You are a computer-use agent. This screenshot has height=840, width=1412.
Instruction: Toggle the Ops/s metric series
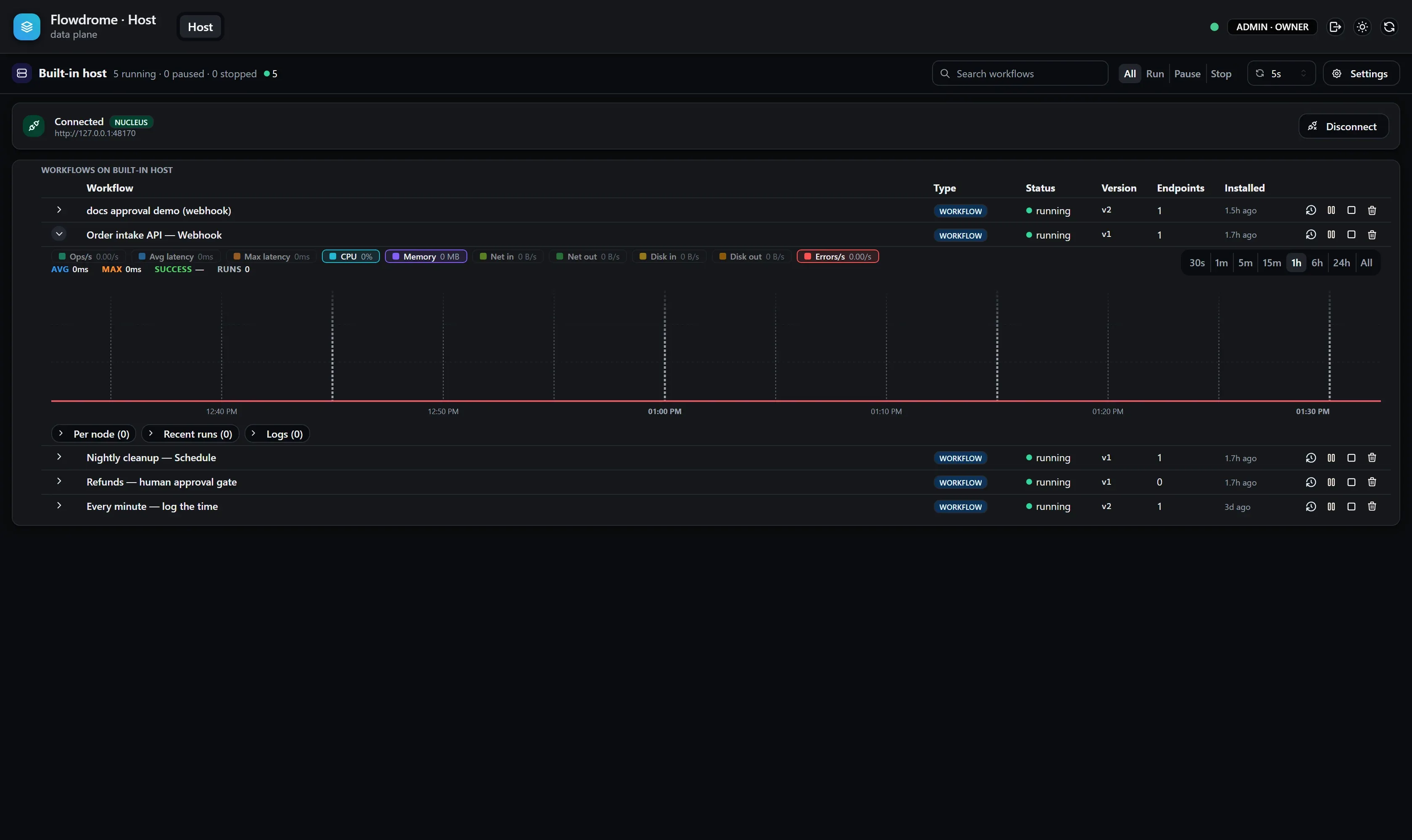tap(88, 257)
